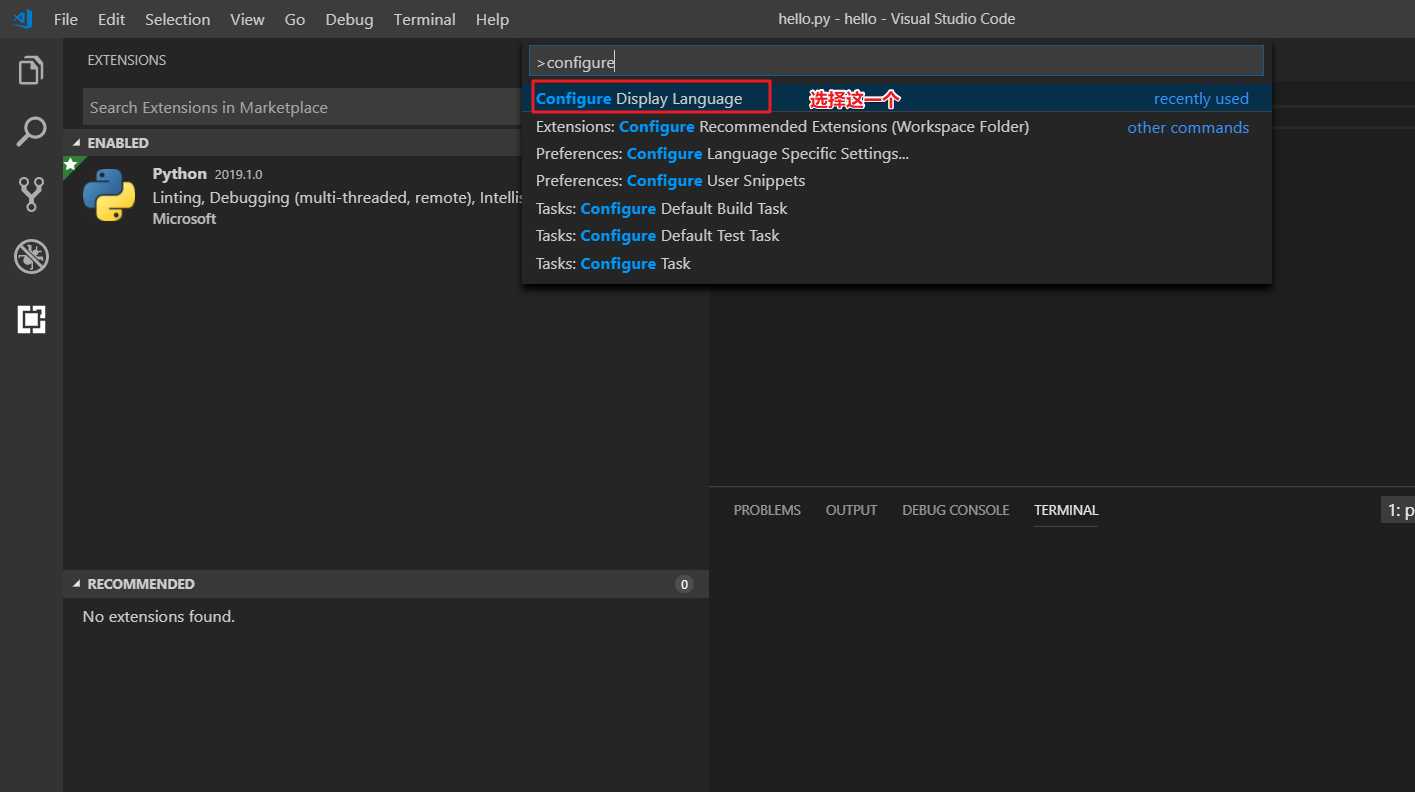Click the Python extension name

click(x=180, y=174)
